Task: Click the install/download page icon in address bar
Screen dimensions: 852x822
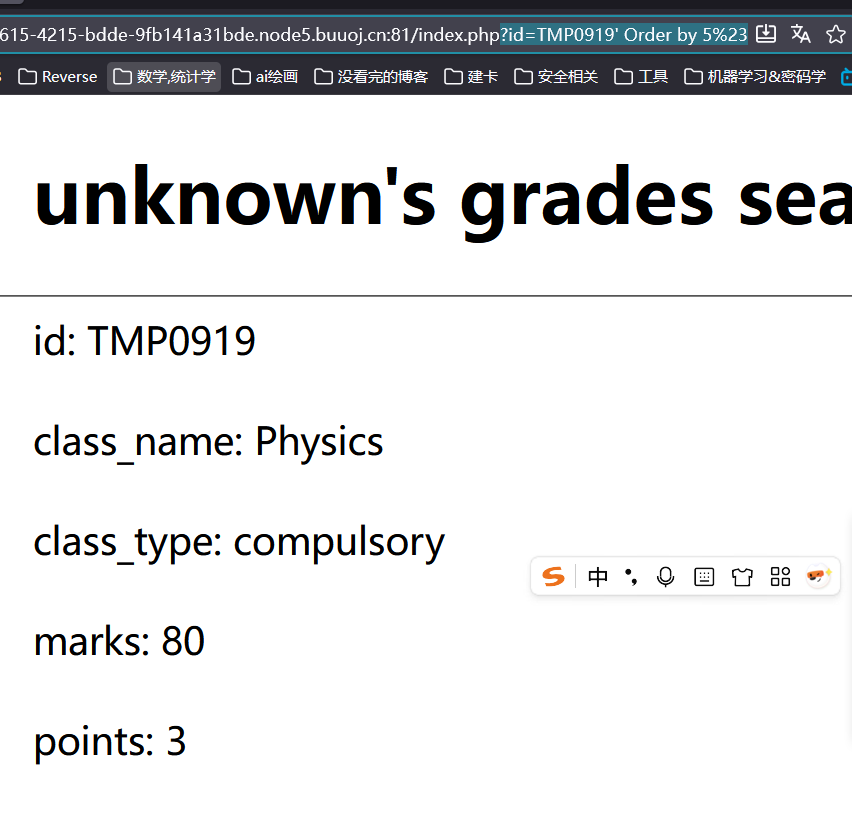Action: (x=766, y=34)
